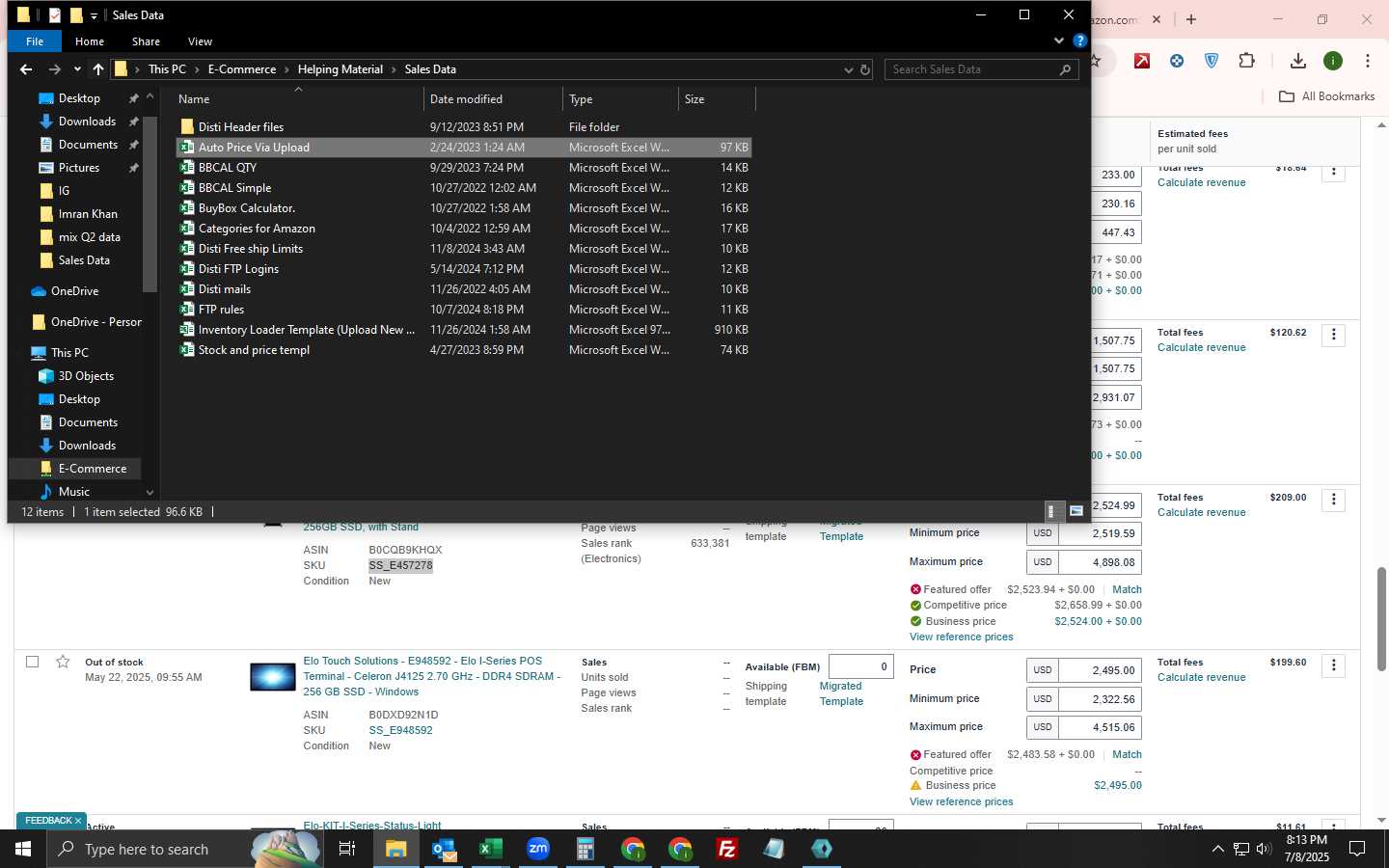Open Customize Quick Access Toolbar dropdown
Viewport: 1389px width, 868px height.
pyautogui.click(x=94, y=15)
